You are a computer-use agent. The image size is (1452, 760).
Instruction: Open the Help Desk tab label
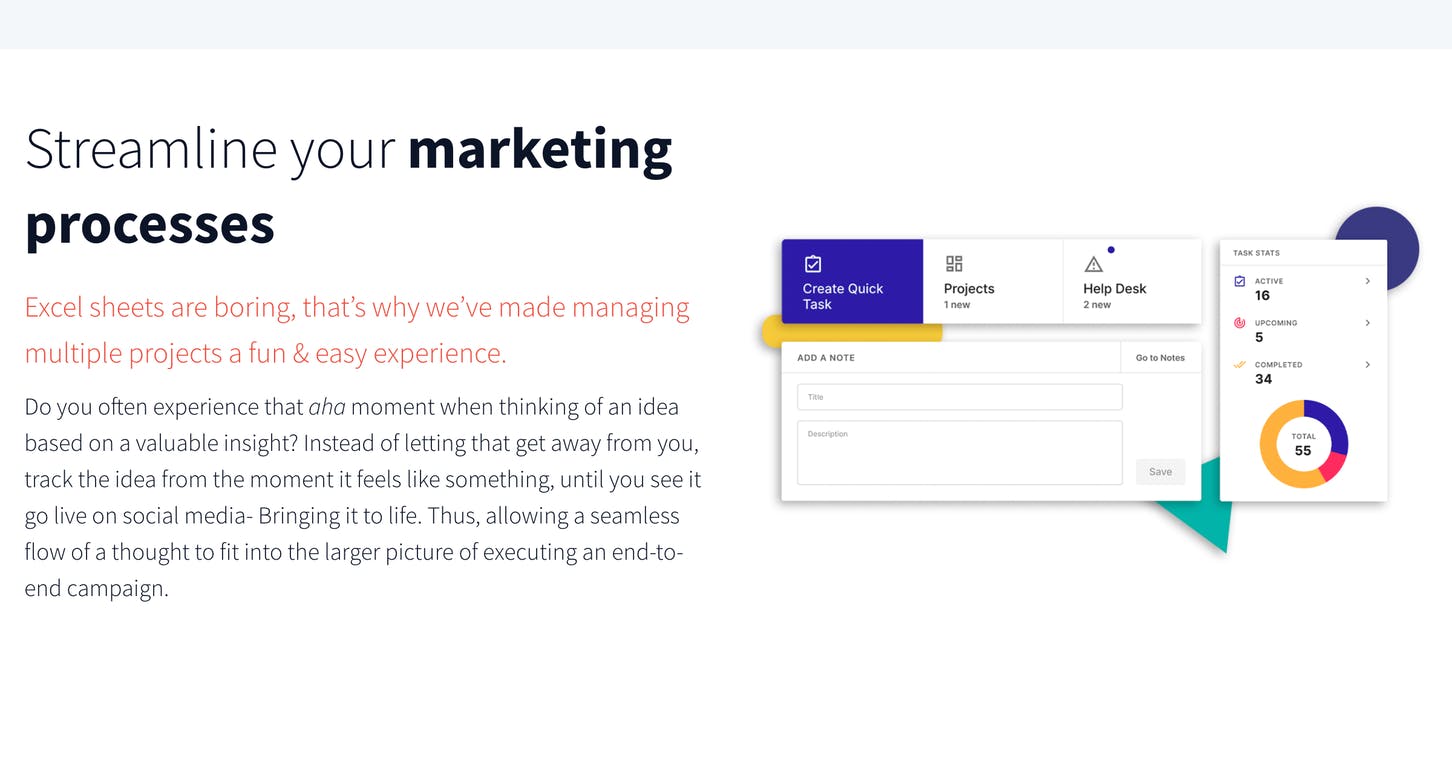click(1114, 289)
